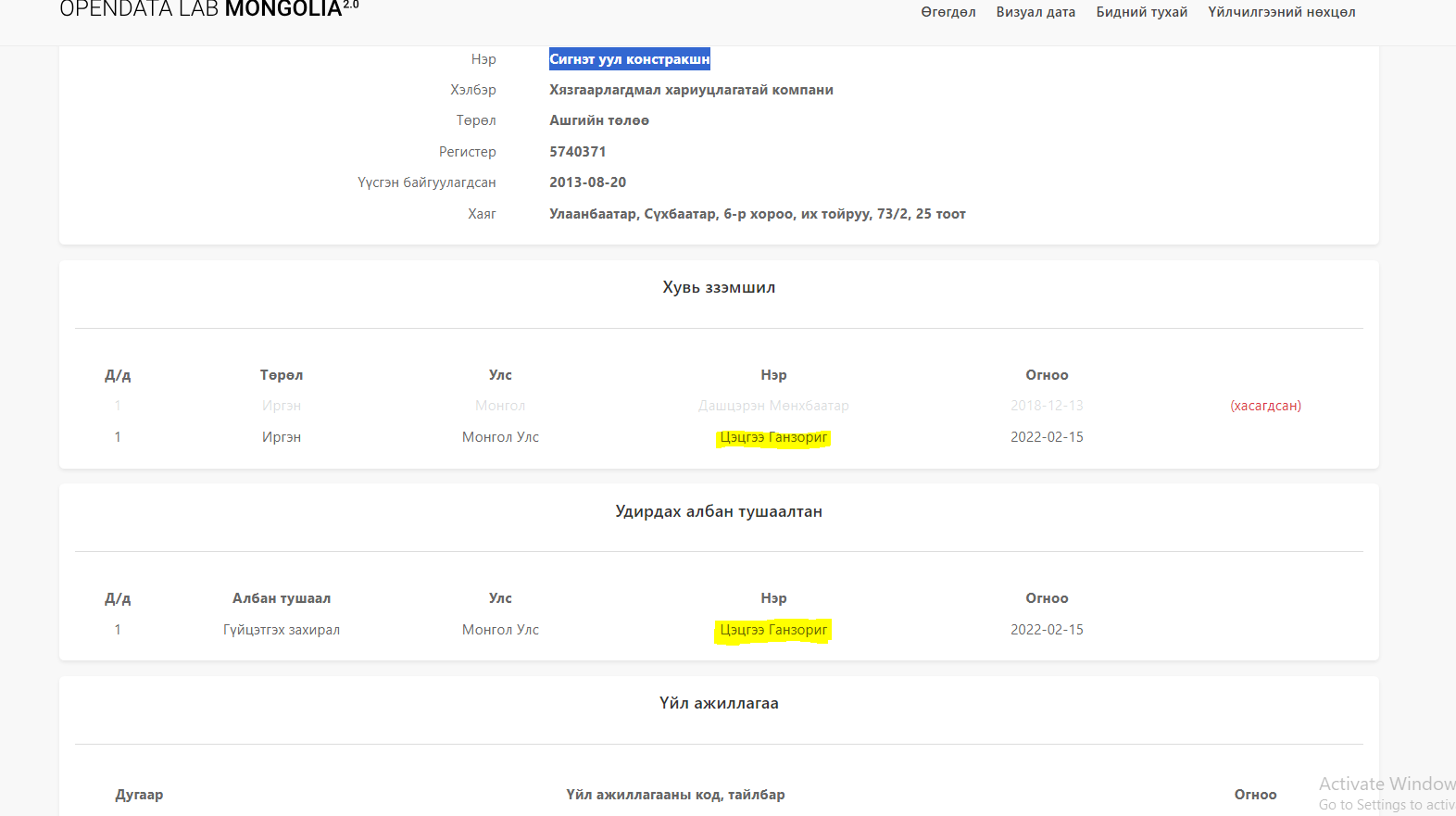Click the registration number 5740371
This screenshot has height=816, width=1456.
(x=577, y=152)
